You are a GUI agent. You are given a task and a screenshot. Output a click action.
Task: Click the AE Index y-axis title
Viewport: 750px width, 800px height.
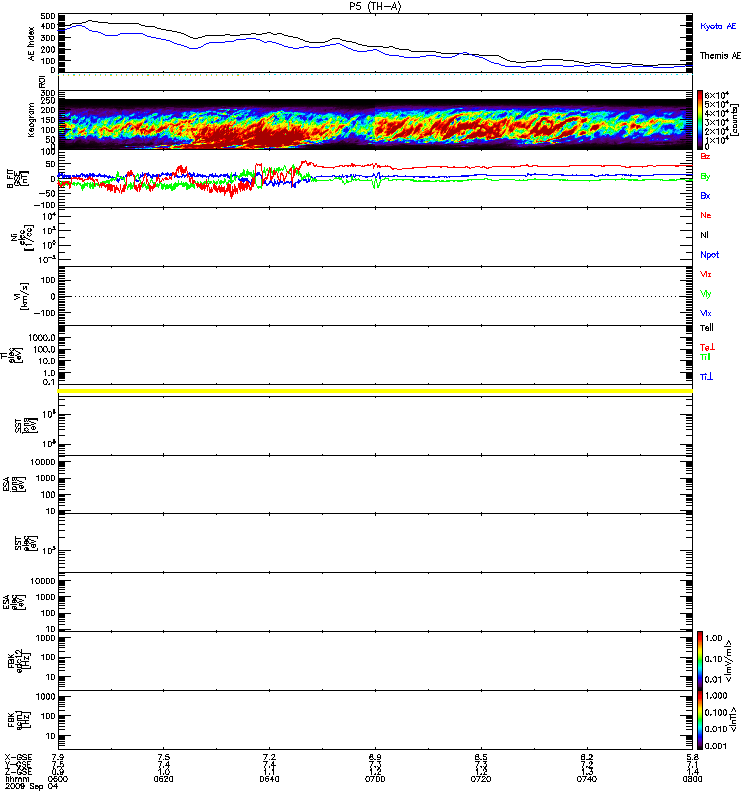[31, 44]
